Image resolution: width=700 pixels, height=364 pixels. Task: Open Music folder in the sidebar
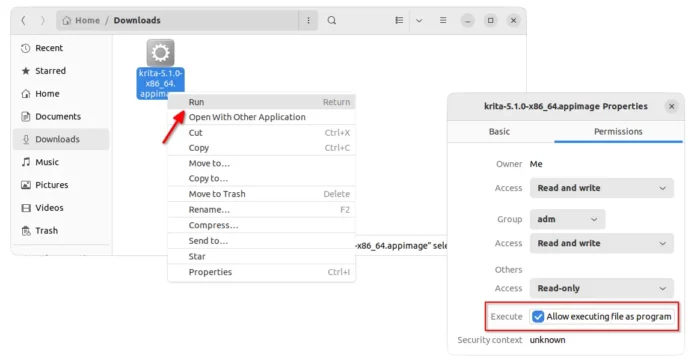pos(61,162)
